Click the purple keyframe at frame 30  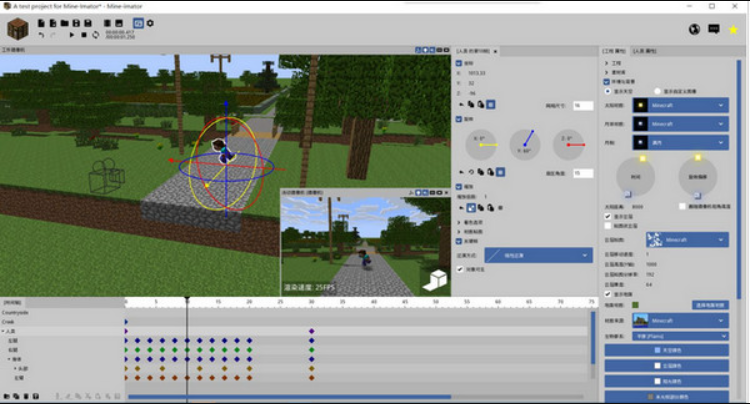coord(311,331)
